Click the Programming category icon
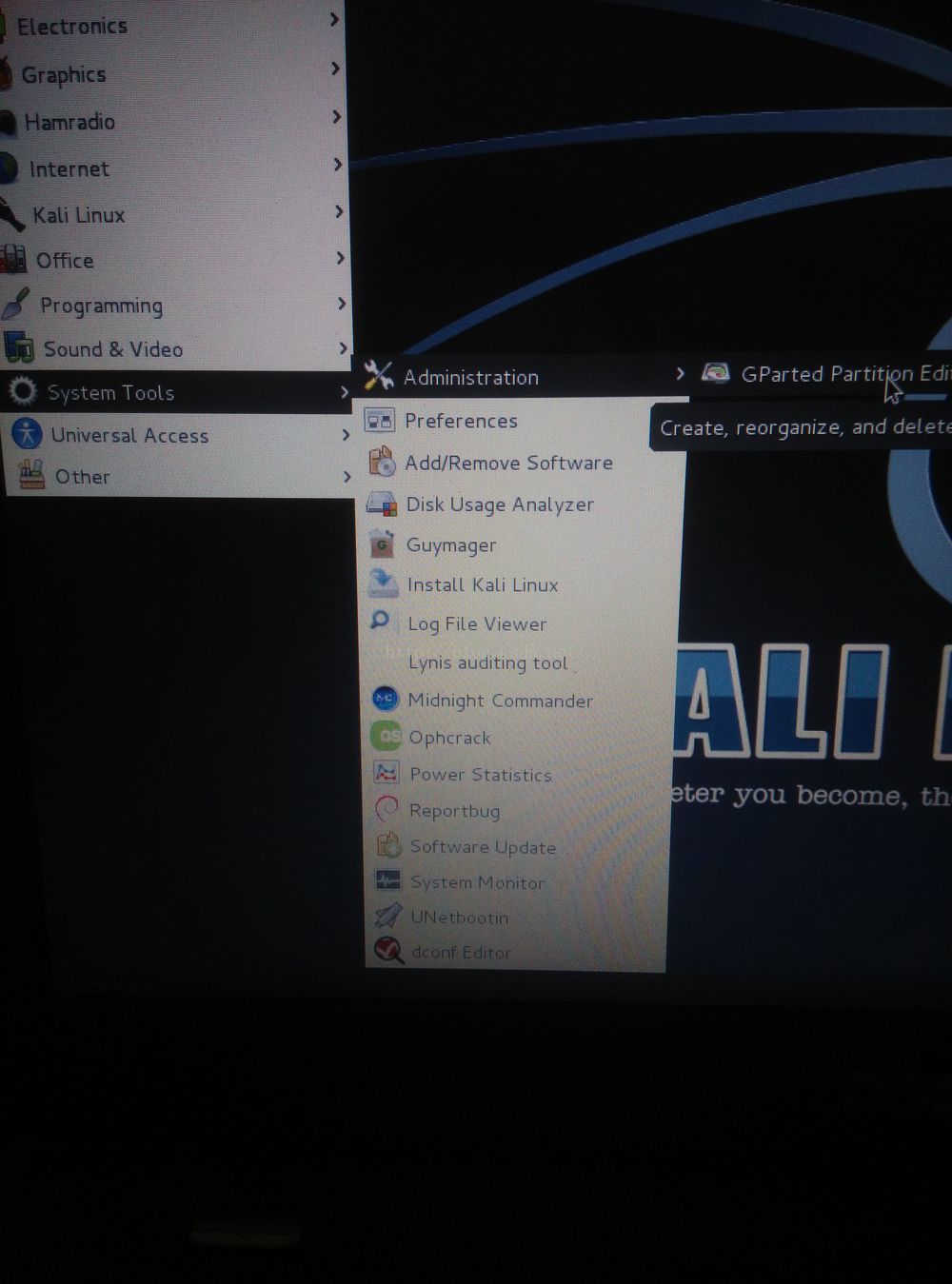This screenshot has height=1284, width=952. 15,305
